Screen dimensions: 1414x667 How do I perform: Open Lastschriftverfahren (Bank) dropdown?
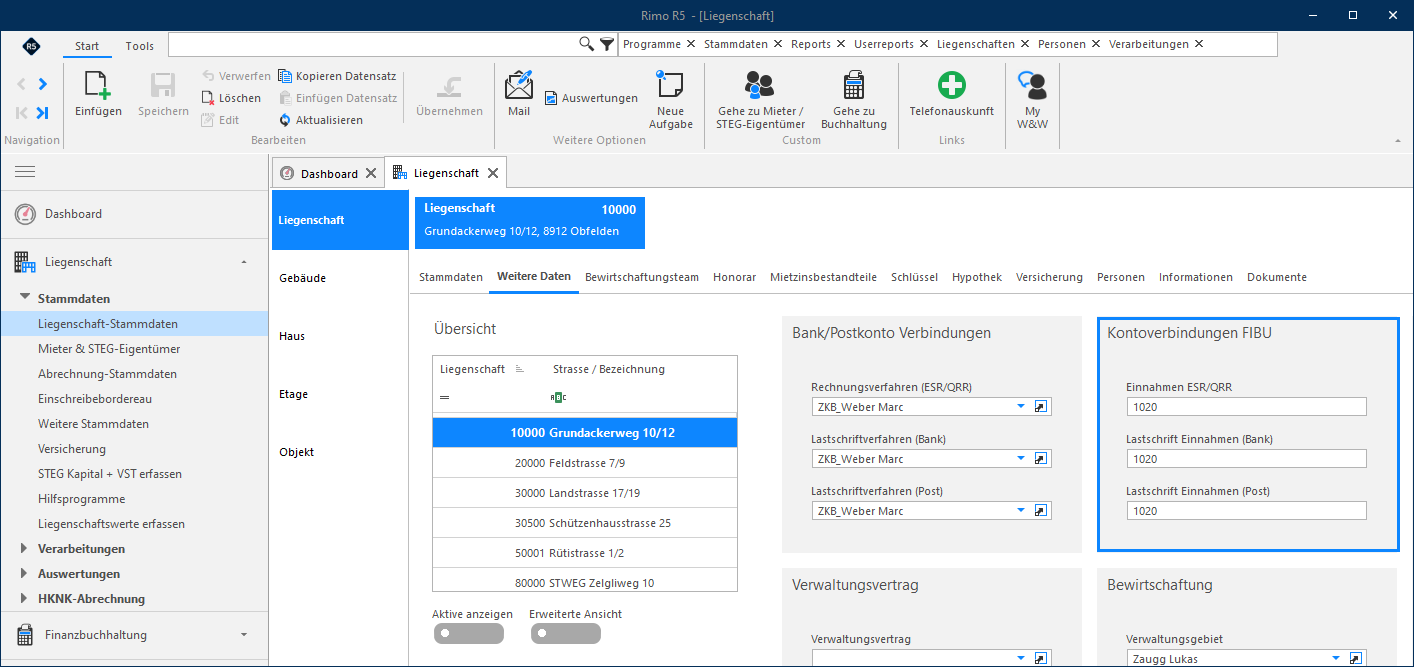pyautogui.click(x=1021, y=459)
